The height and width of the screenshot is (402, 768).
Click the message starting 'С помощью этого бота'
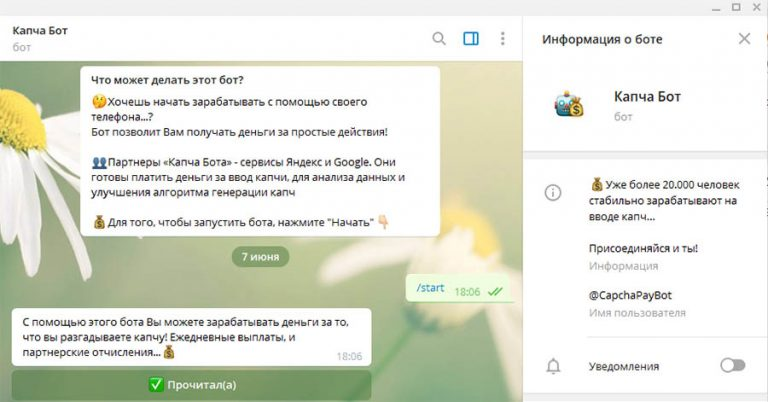[192, 337]
